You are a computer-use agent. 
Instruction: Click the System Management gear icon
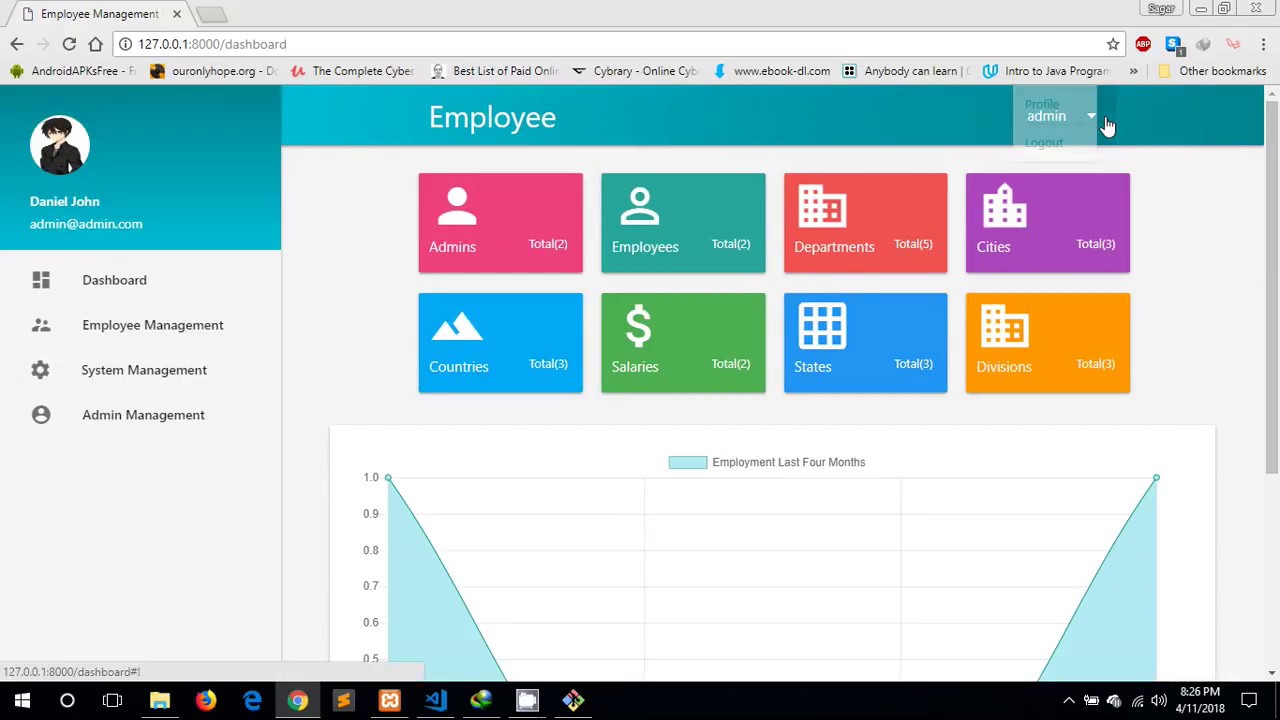coord(40,370)
